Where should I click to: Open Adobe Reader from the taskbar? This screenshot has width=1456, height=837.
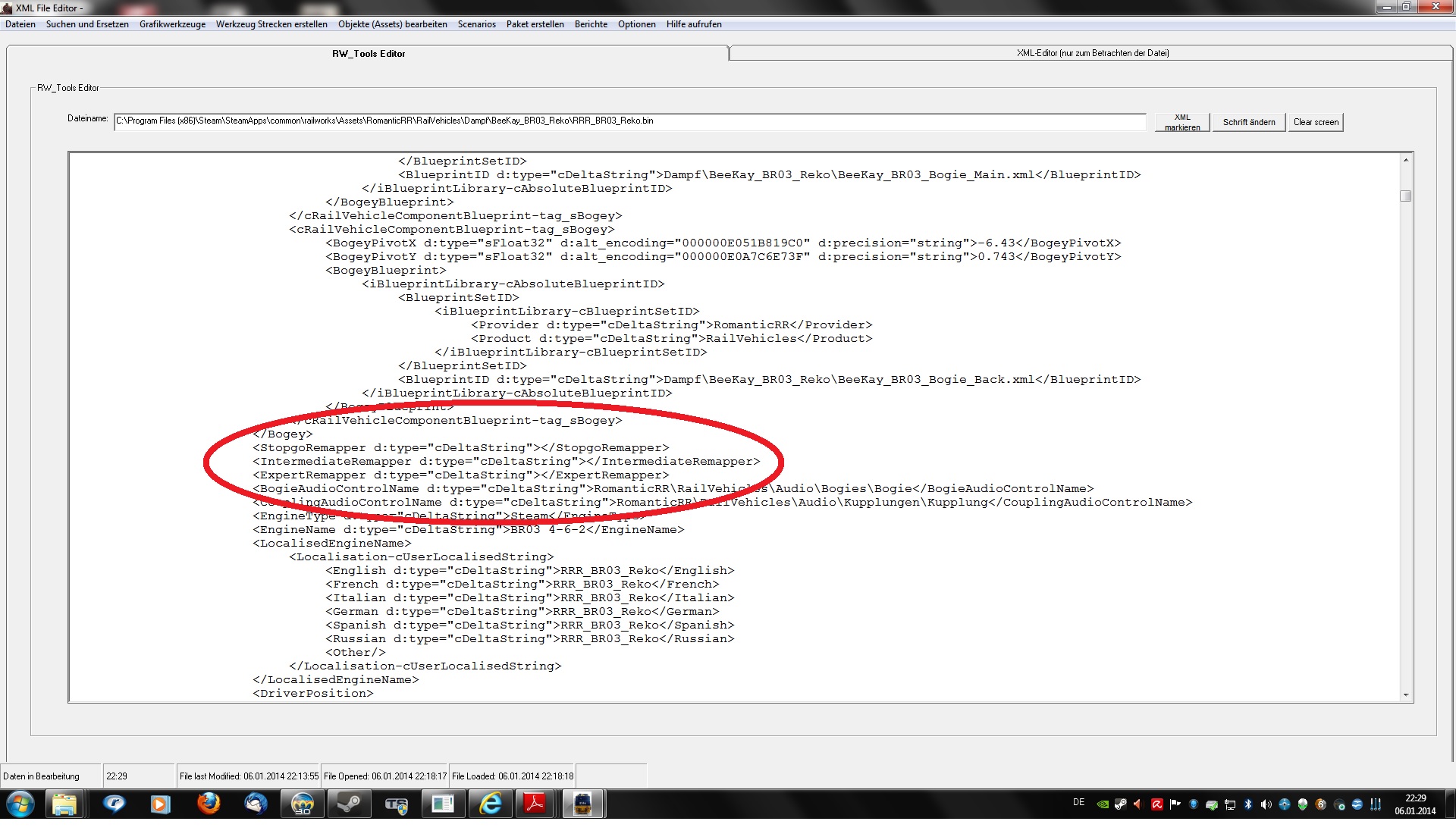(x=535, y=804)
